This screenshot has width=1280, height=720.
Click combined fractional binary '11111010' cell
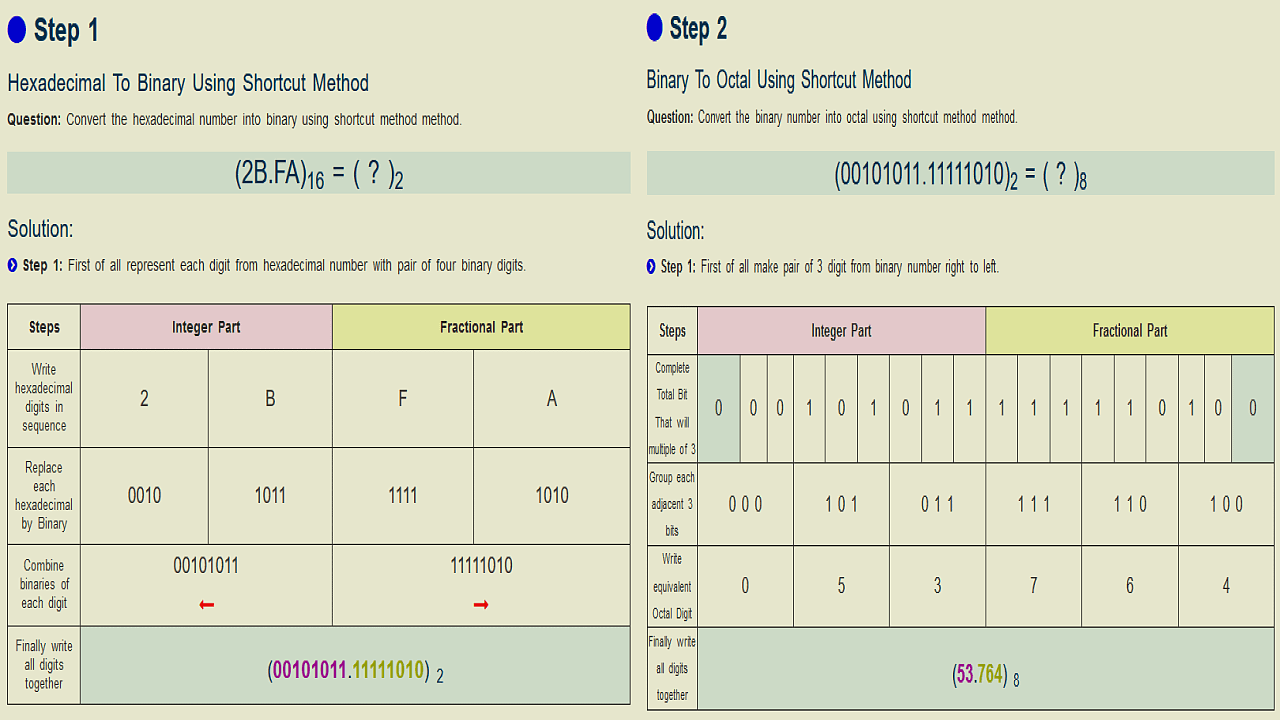coord(481,584)
